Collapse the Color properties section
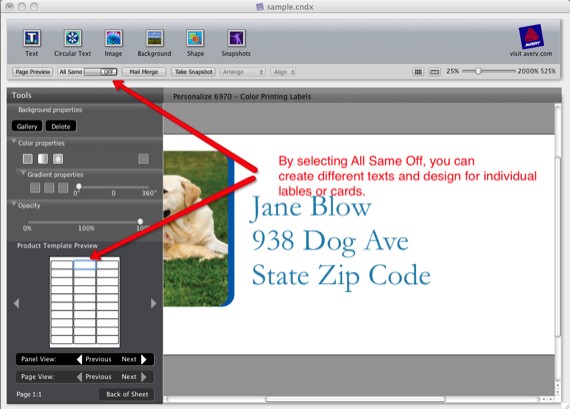570x409 pixels. click(x=14, y=141)
